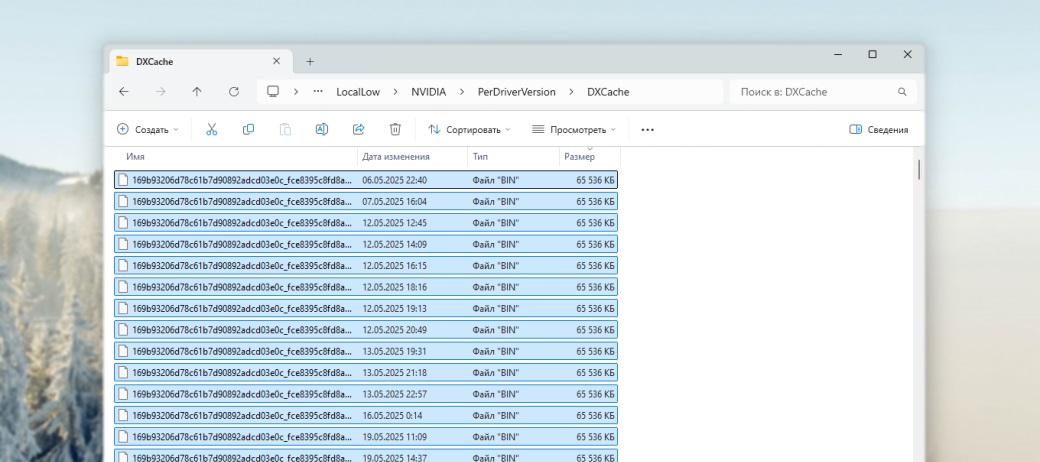This screenshot has width=1040, height=462.
Task: Go back with the left arrow button
Action: (123, 92)
